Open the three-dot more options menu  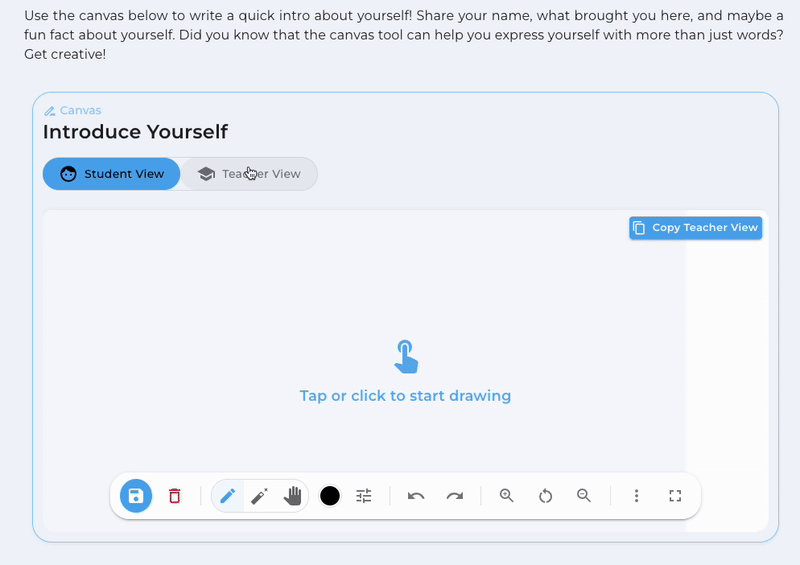[636, 496]
